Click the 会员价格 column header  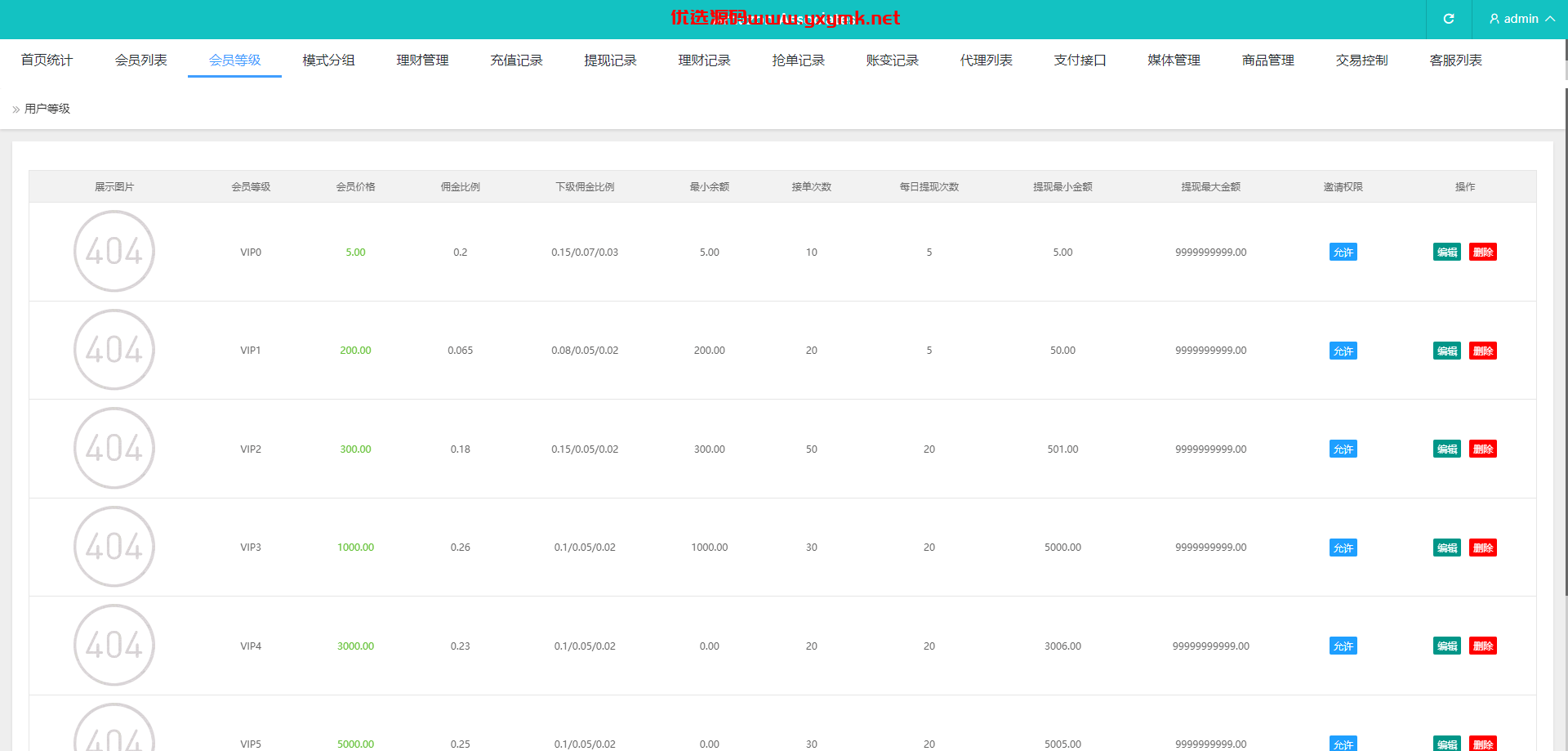coord(355,187)
